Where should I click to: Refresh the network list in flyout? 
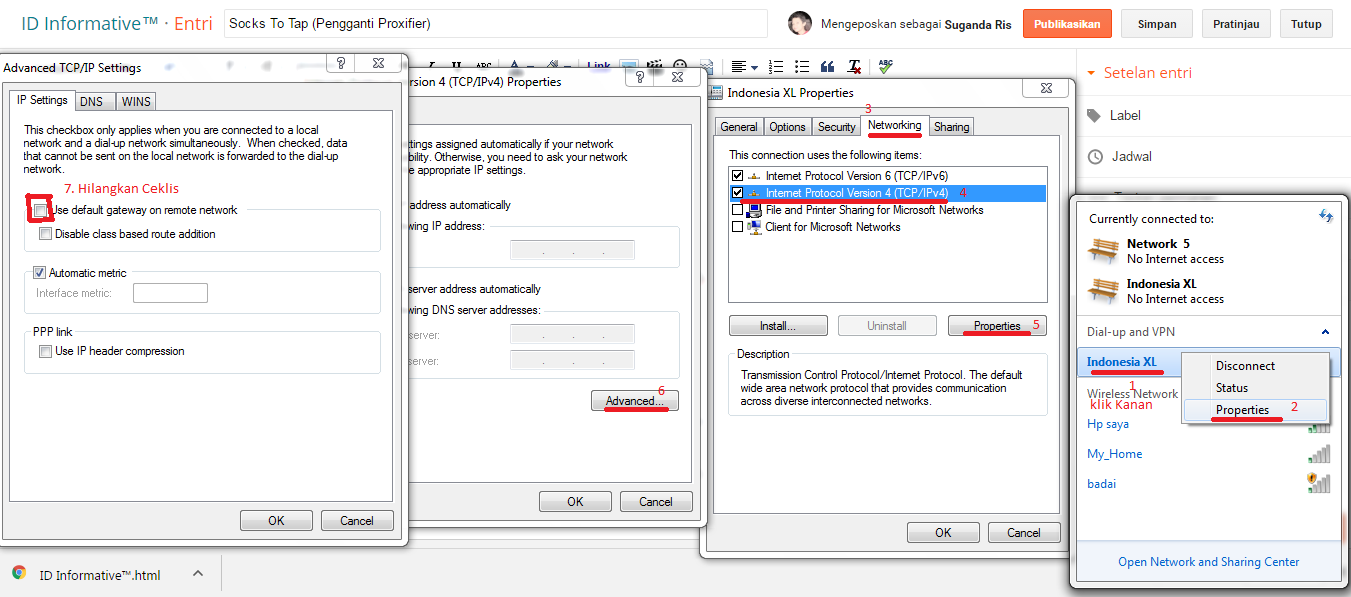[x=1326, y=216]
